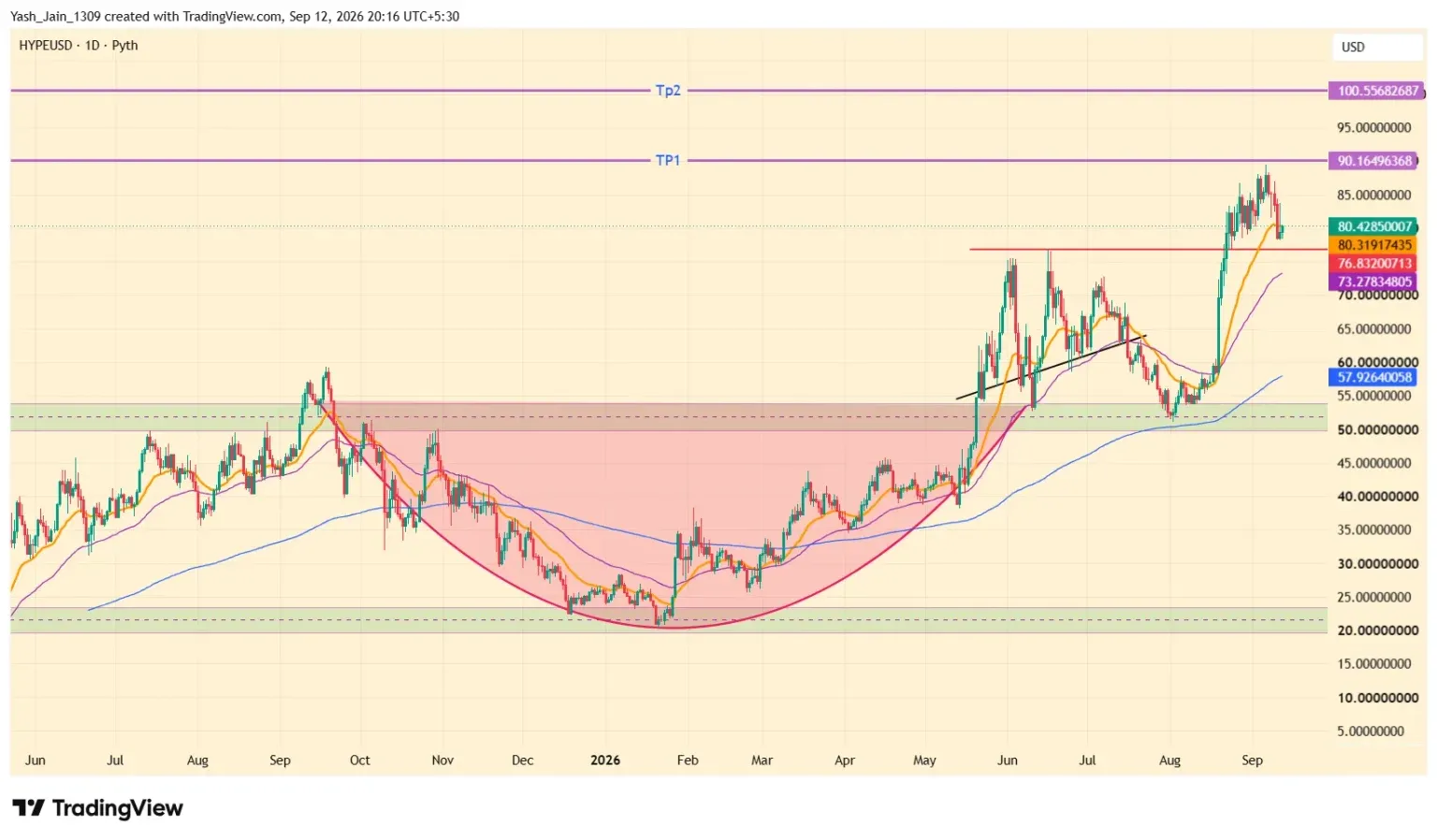The image size is (1437, 840).
Task: Click the 35.00000000 price axis label
Action: tap(1373, 530)
